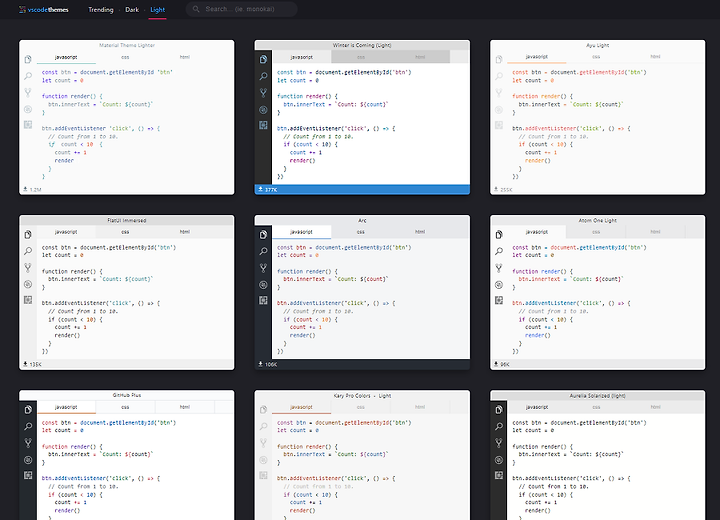Click the 377K count in blue status bar

click(268, 189)
